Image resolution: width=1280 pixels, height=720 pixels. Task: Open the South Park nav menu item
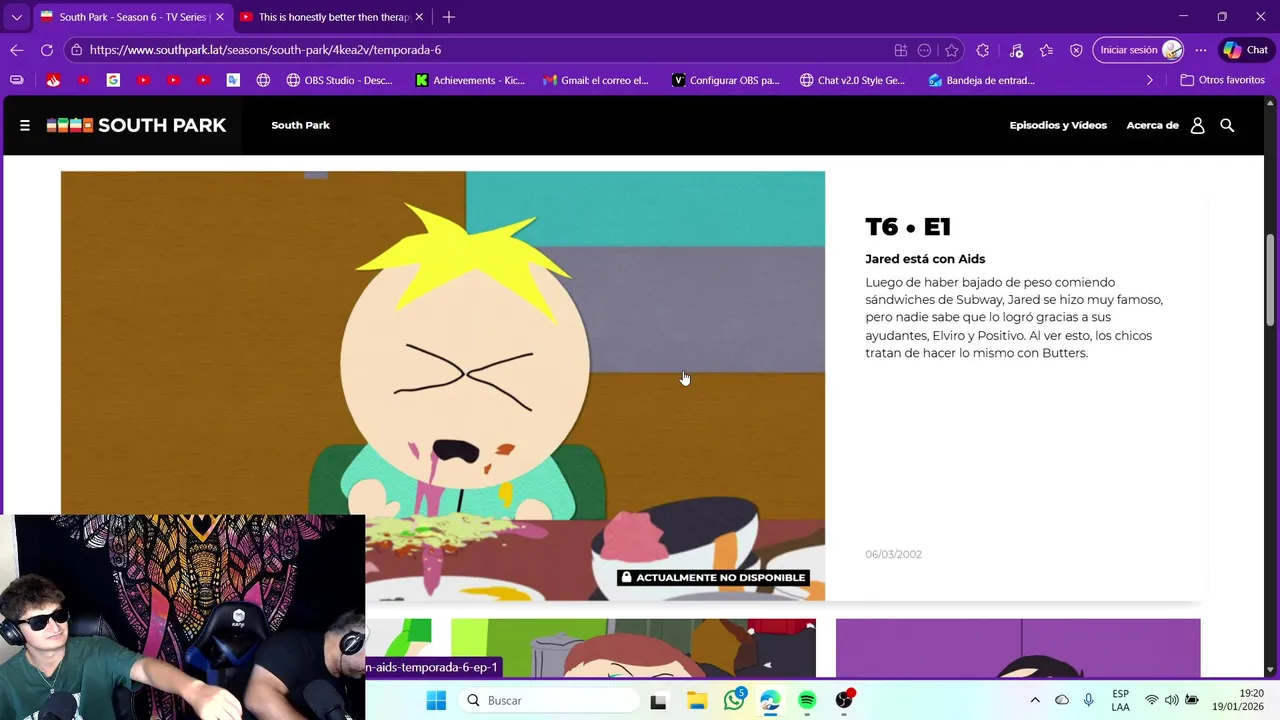tap(300, 125)
